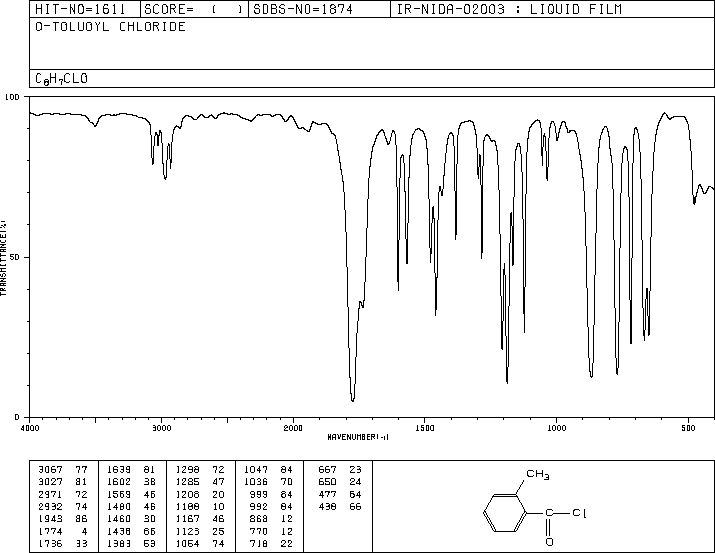The height and width of the screenshot is (553, 715).
Task: Click the 1000 wavenumber axis label
Action: 556,428
